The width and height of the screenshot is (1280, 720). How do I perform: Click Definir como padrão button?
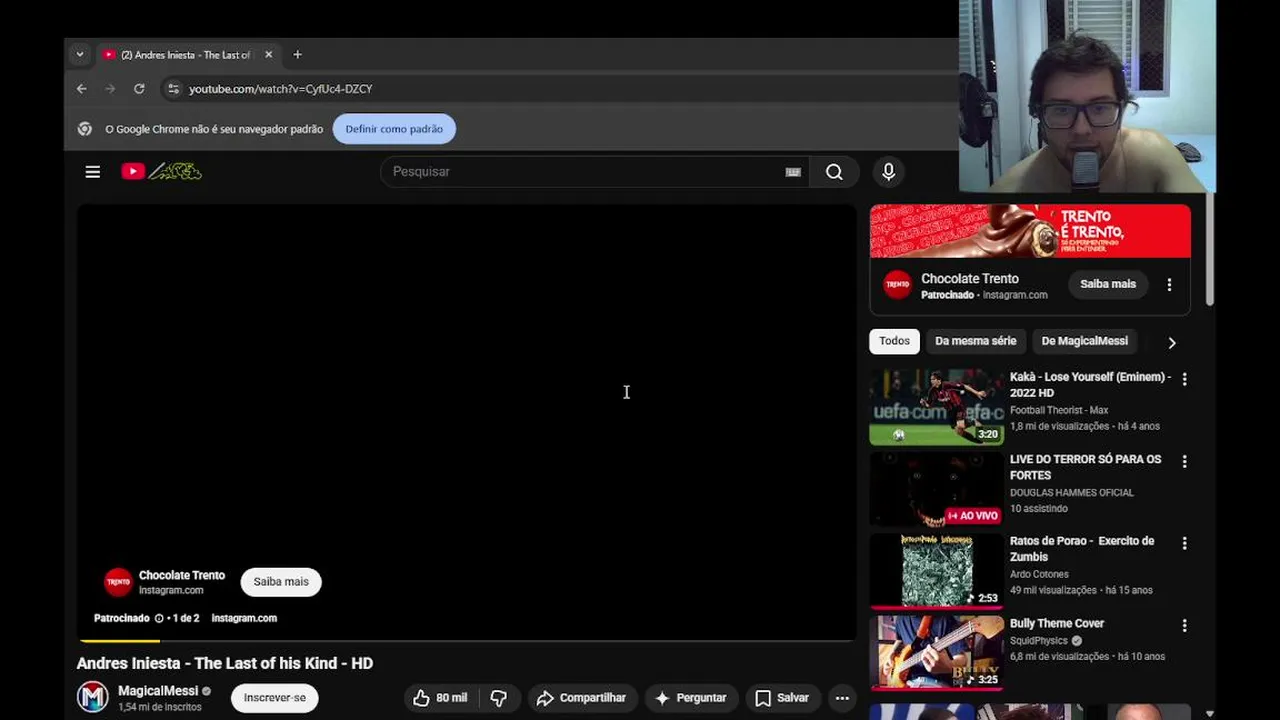(394, 129)
